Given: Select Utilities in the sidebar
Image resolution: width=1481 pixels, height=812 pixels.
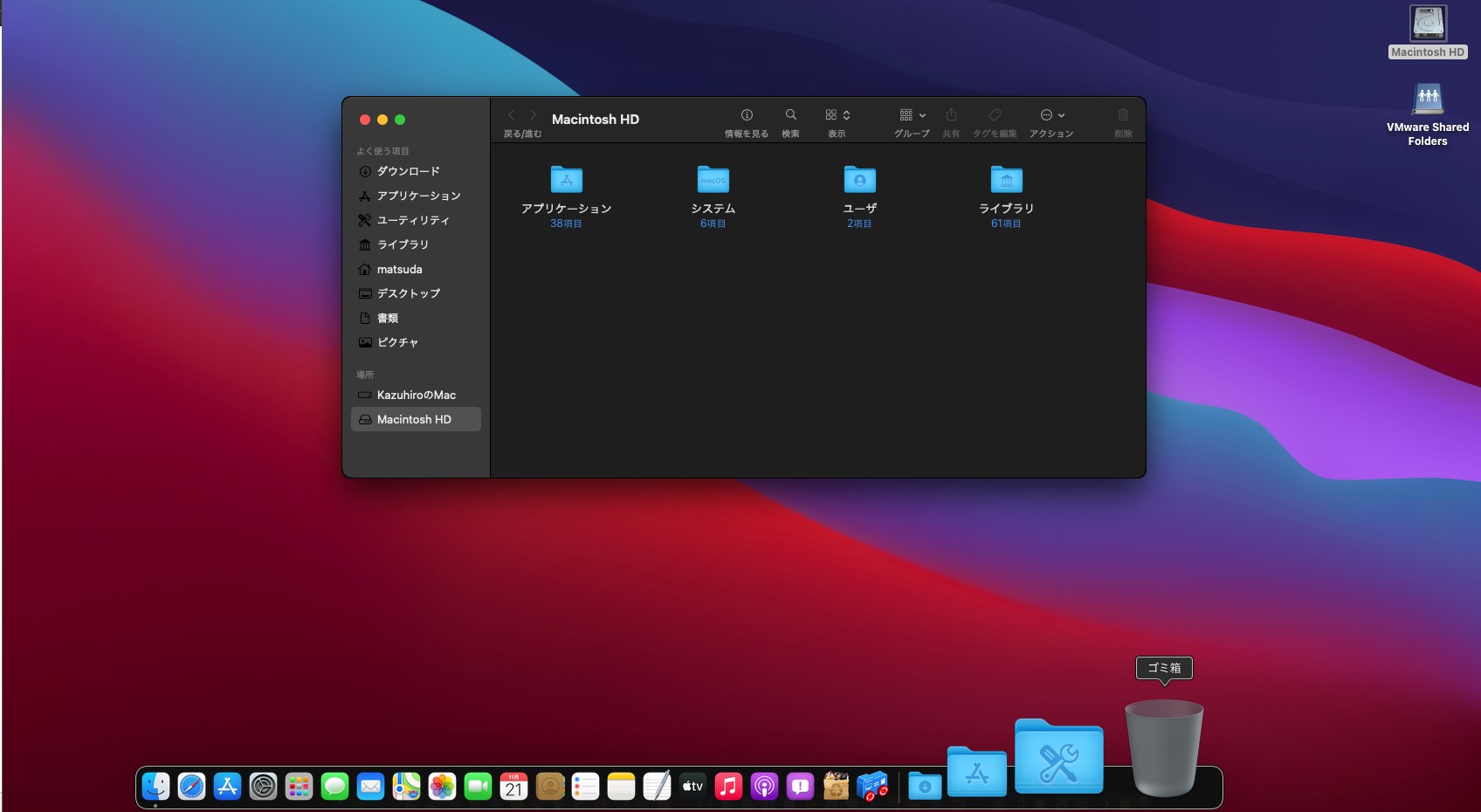Looking at the screenshot, I should [x=412, y=220].
